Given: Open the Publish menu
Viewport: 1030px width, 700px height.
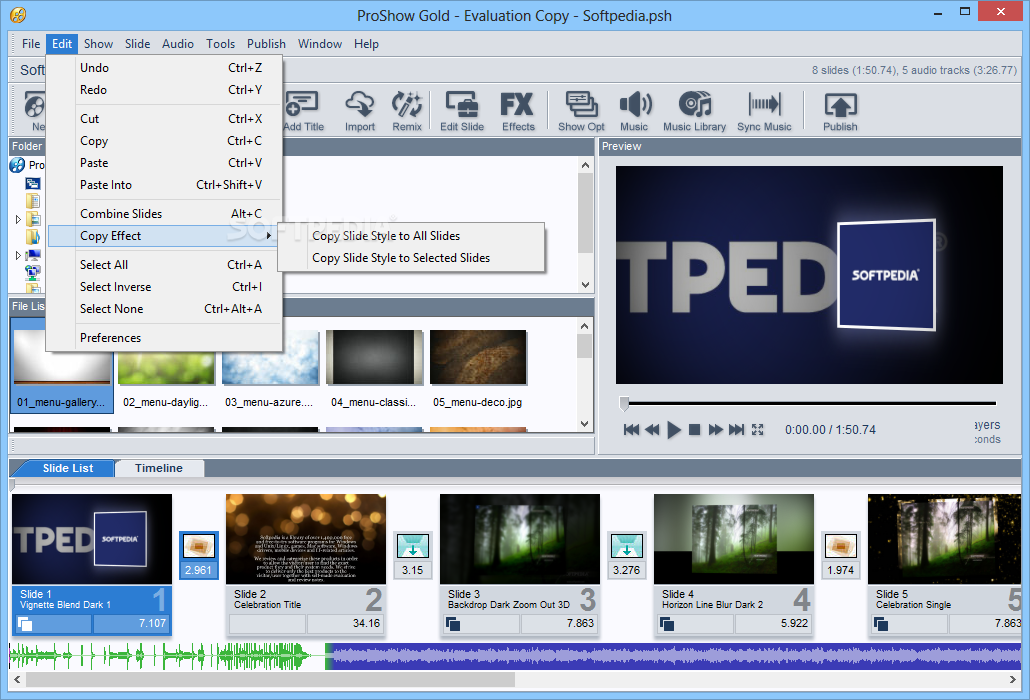Looking at the screenshot, I should click(266, 44).
